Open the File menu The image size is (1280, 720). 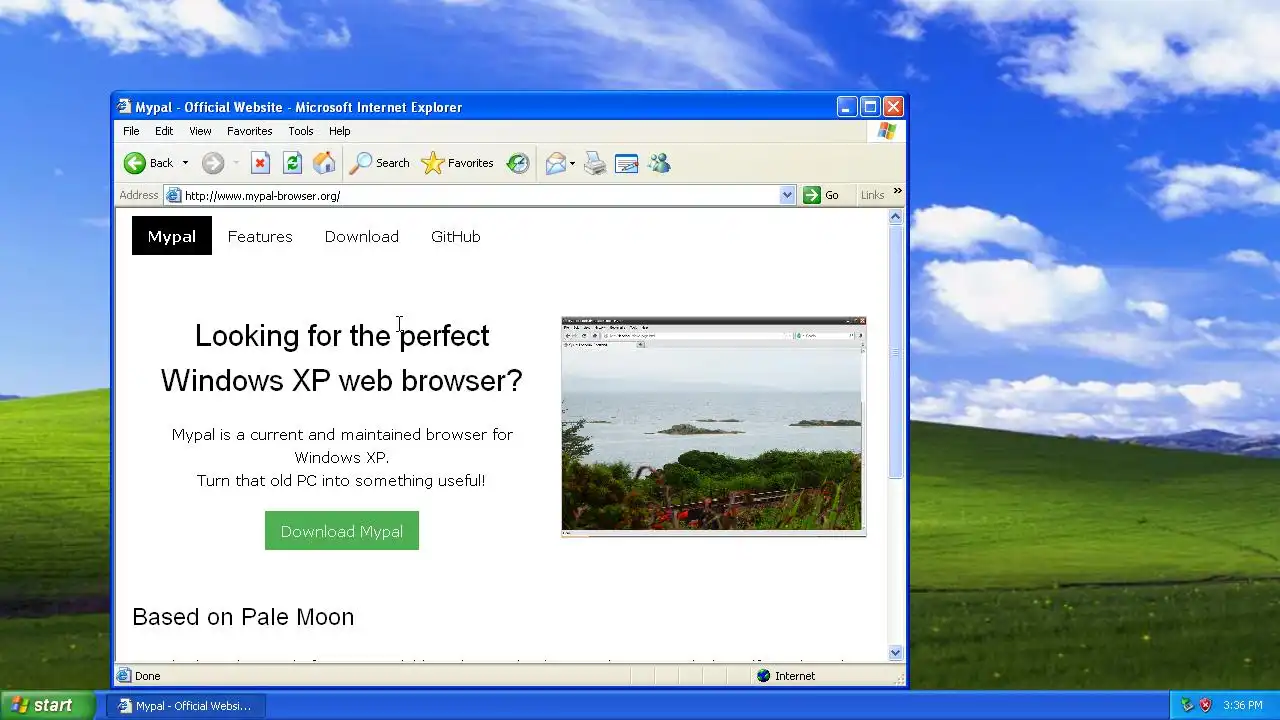click(x=131, y=131)
